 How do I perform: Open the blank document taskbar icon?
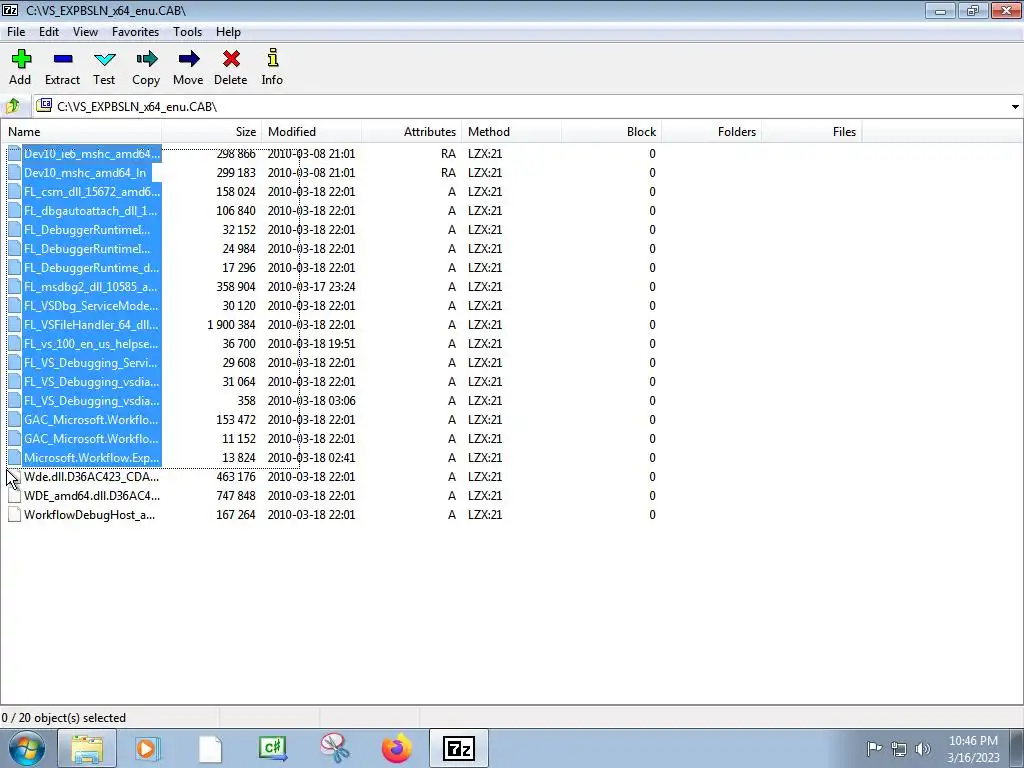(210, 748)
